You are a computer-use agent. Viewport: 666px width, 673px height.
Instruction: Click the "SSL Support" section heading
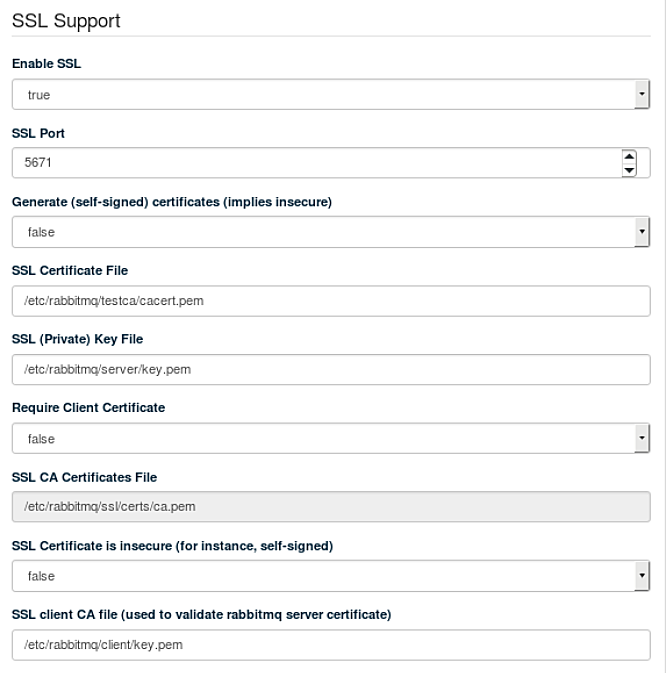(66, 21)
